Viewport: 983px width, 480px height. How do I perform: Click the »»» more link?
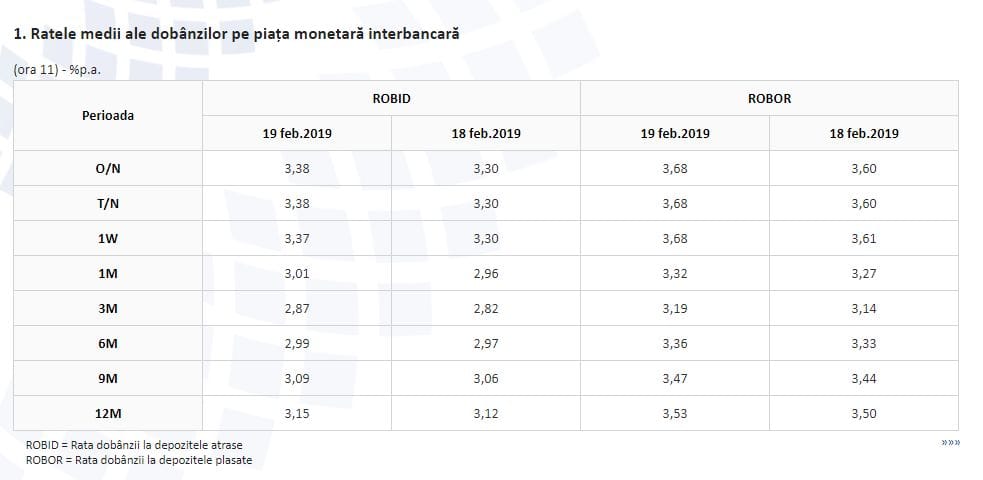click(x=951, y=442)
